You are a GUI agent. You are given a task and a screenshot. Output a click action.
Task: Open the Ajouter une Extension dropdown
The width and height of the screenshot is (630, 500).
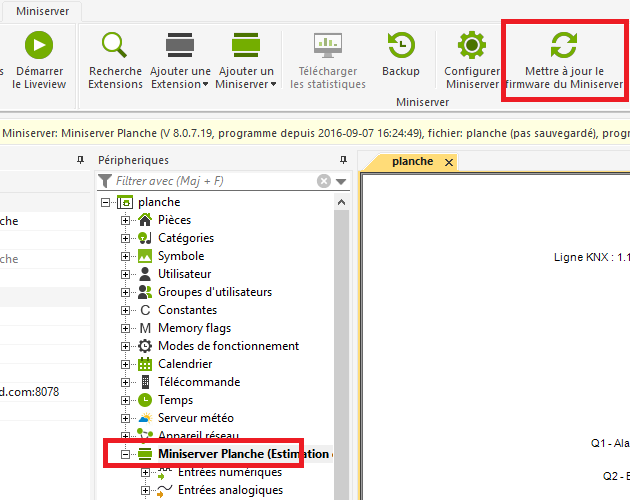pos(180,84)
